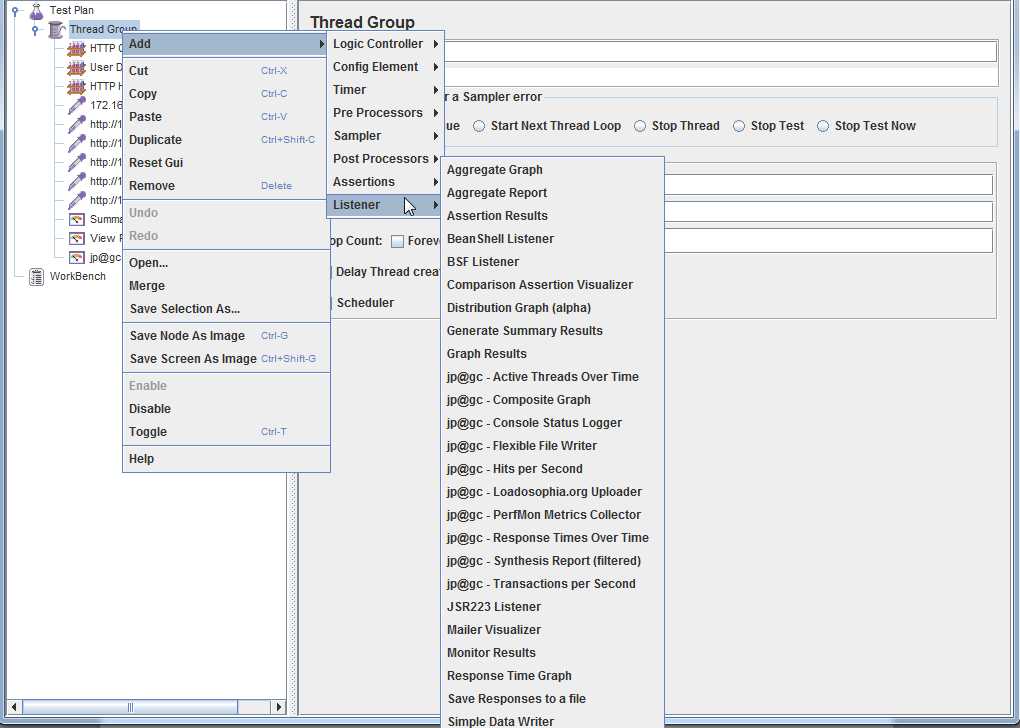This screenshot has width=1020, height=728.
Task: Expand the Sampler submenu
Action: pyautogui.click(x=385, y=135)
